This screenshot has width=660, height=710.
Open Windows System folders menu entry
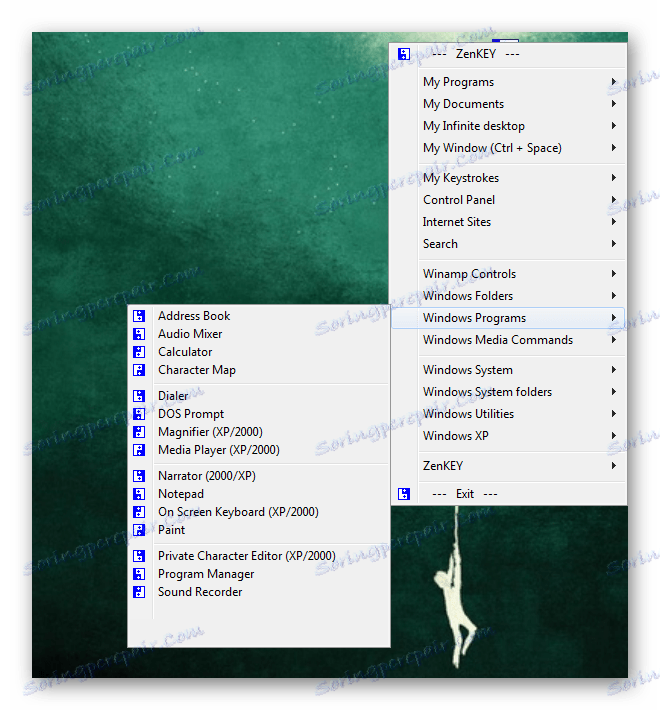tap(508, 392)
